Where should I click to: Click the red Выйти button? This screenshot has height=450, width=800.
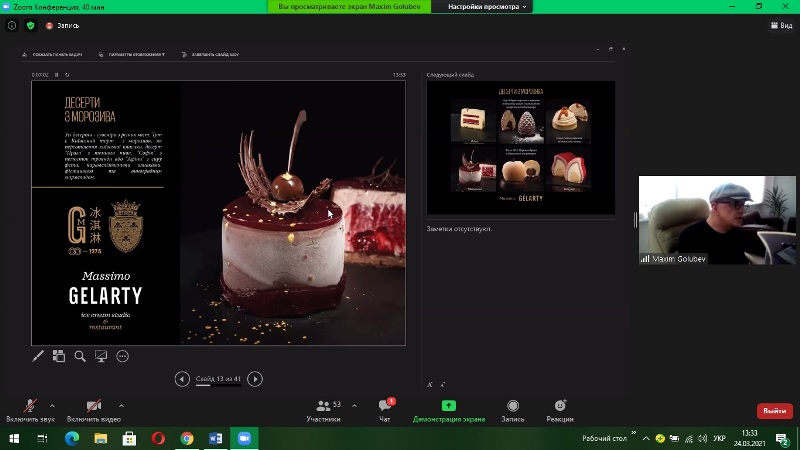(x=774, y=410)
